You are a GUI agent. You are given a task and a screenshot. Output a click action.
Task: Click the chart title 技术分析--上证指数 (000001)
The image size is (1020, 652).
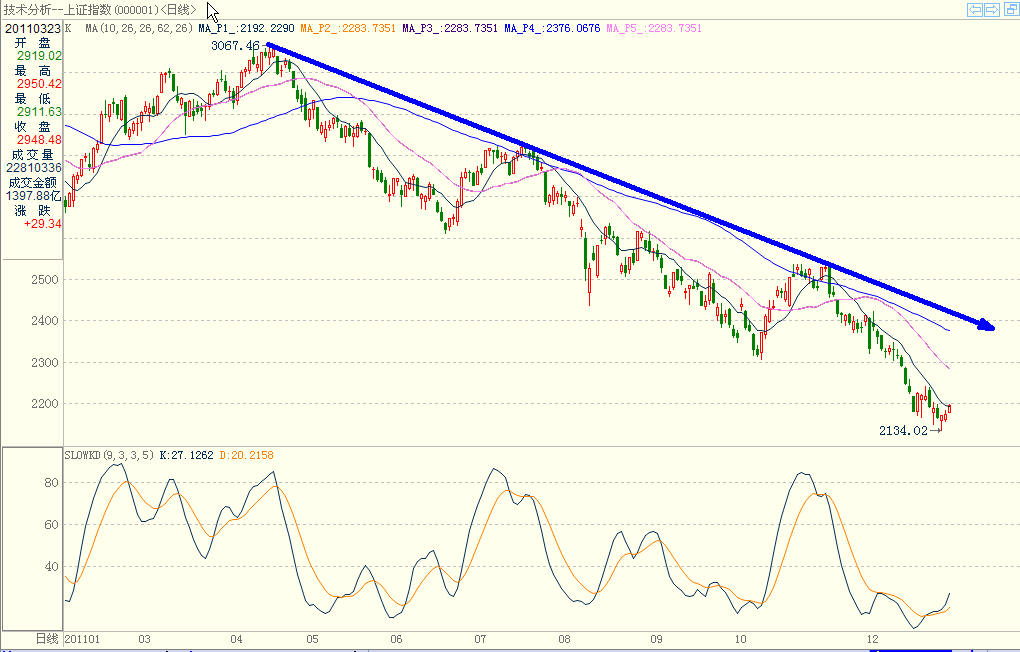point(81,10)
